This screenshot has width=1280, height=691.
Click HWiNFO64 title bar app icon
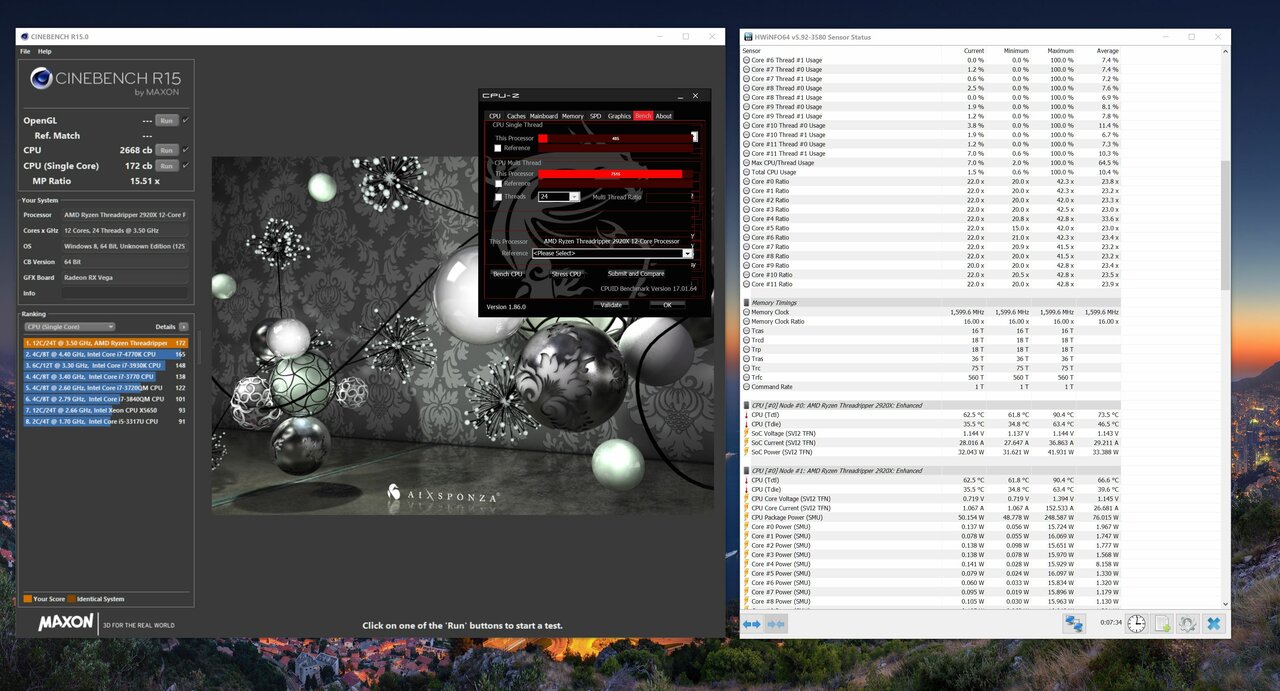tap(748, 37)
